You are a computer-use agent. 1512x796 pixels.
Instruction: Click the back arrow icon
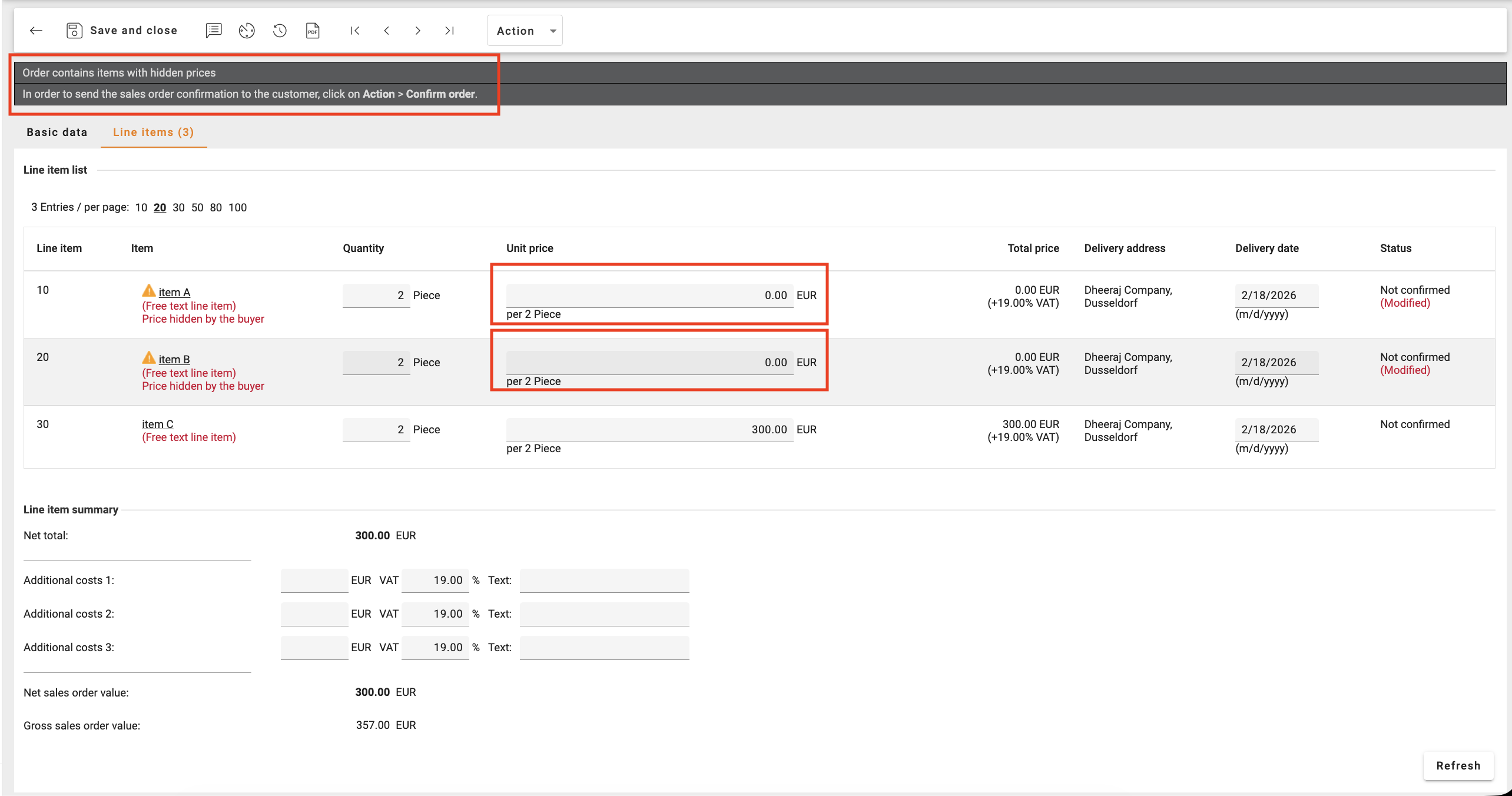(36, 31)
